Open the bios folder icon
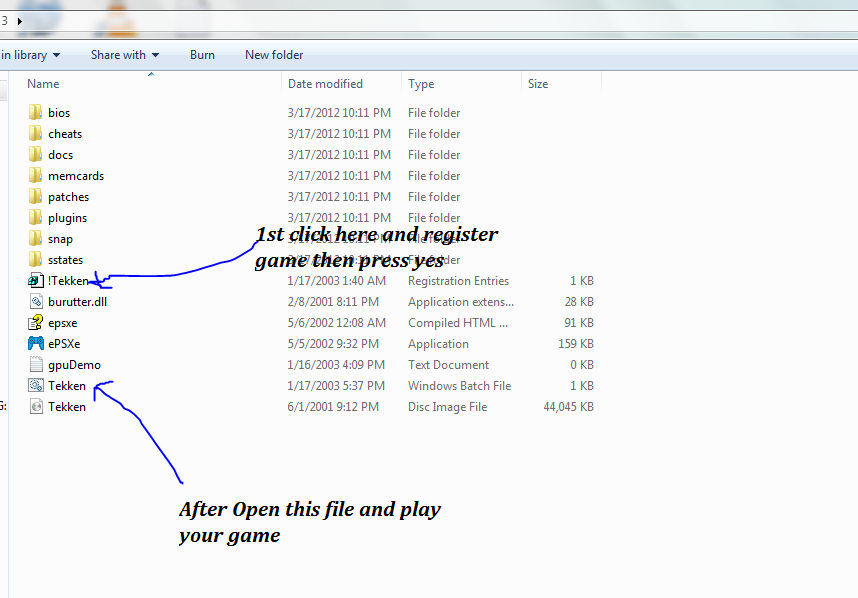This screenshot has height=598, width=858. point(36,112)
